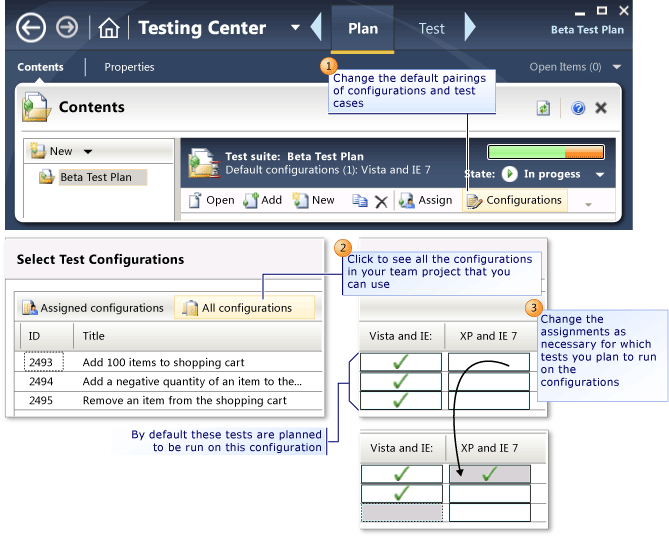This screenshot has height=538, width=669.
Task: Open the Home icon
Action: coord(109,28)
